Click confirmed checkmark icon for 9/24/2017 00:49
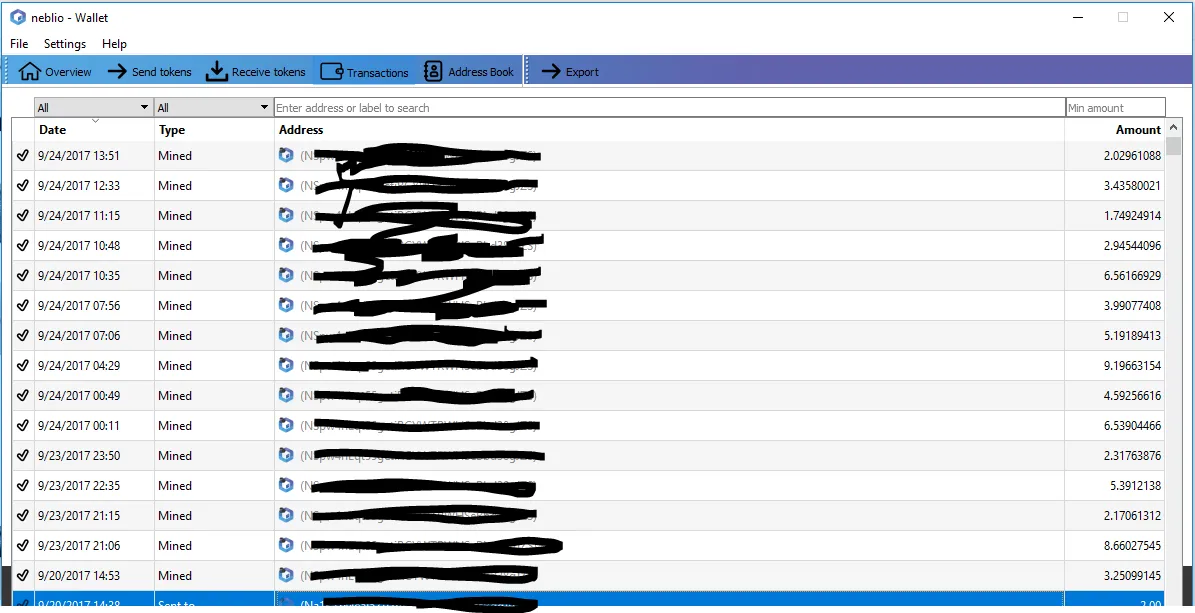The image size is (1195, 613). (23, 395)
